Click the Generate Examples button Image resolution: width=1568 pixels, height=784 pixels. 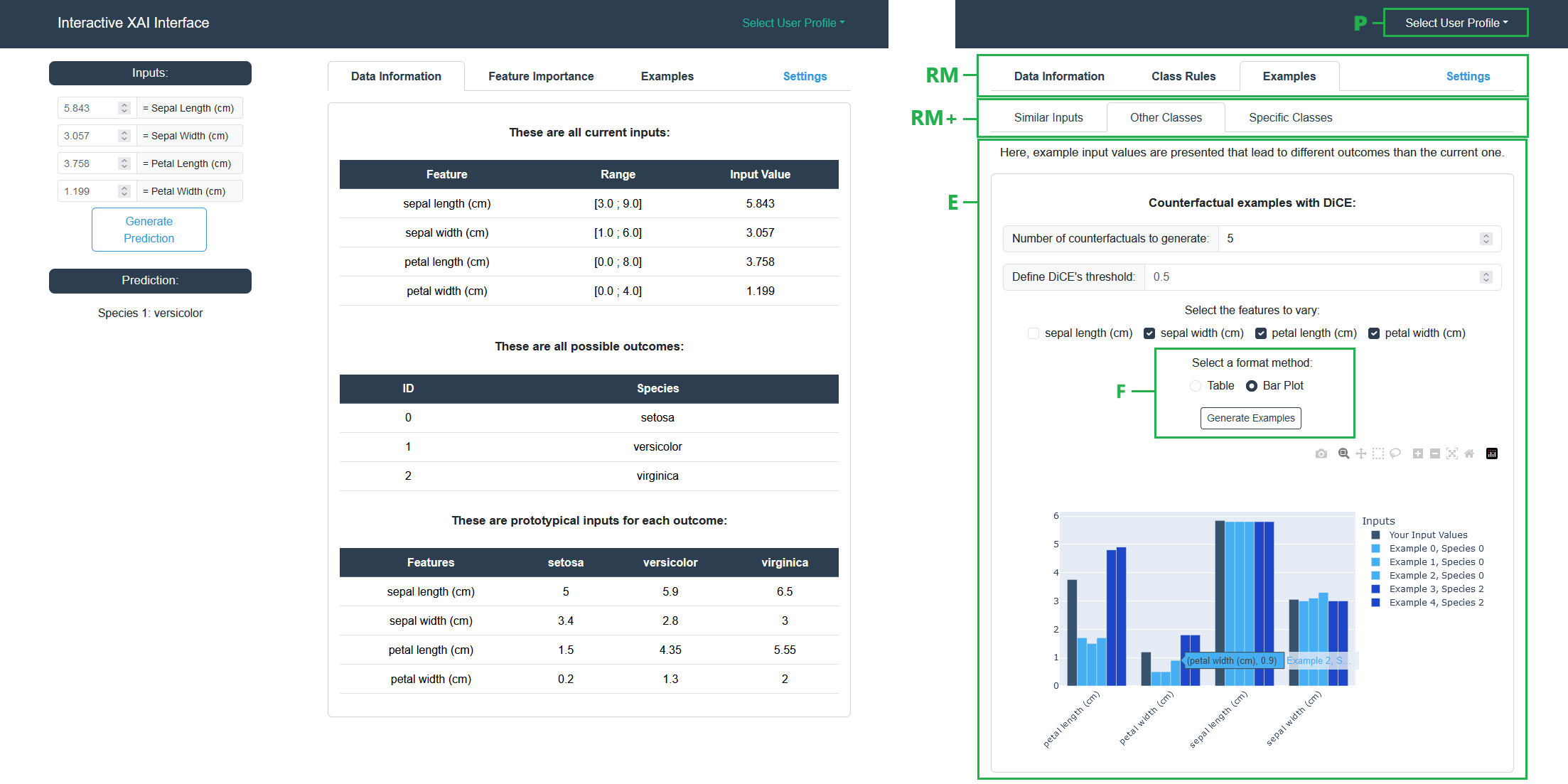point(1250,418)
